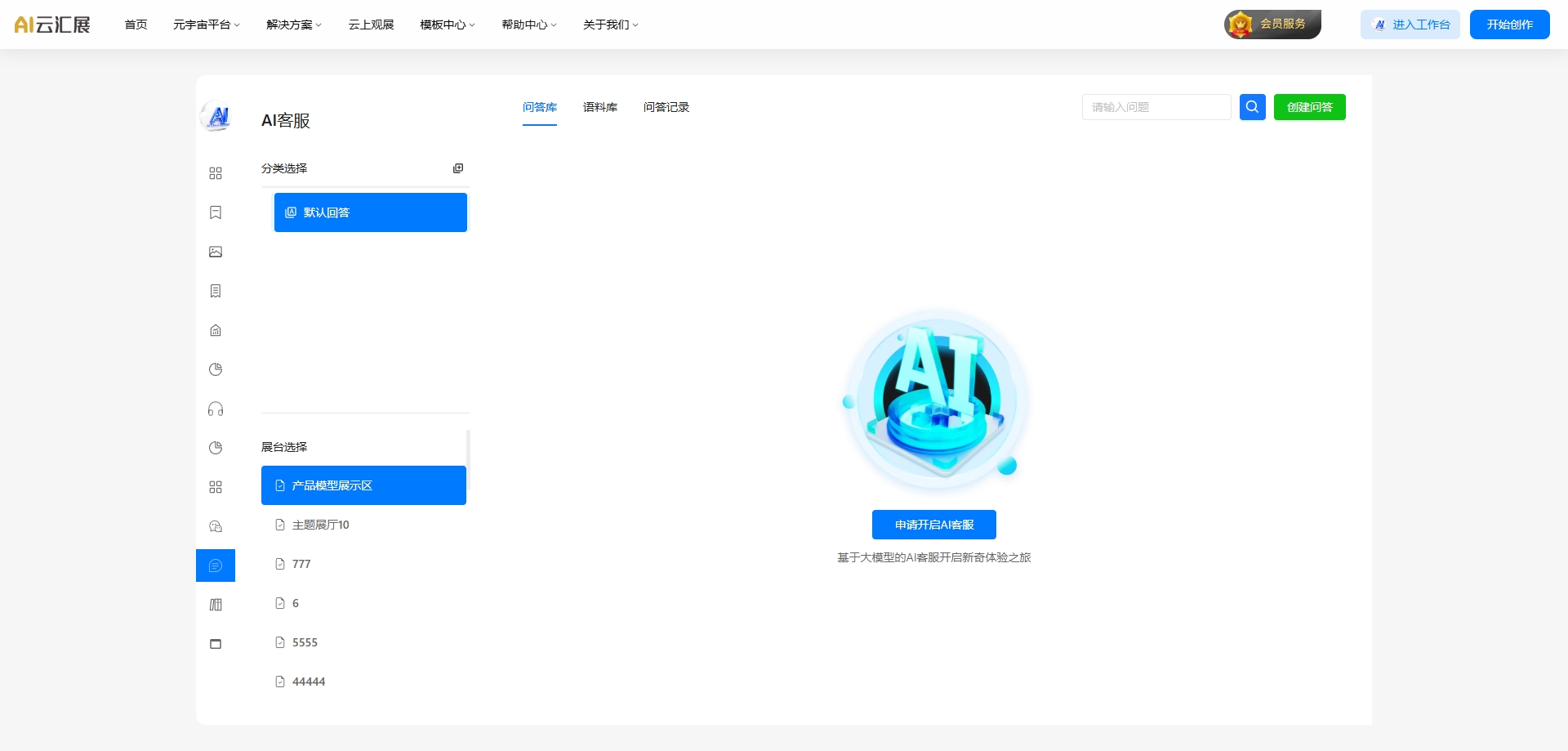This screenshot has height=751, width=1568.
Task: Open the image gallery sidebar icon
Action: [x=216, y=252]
